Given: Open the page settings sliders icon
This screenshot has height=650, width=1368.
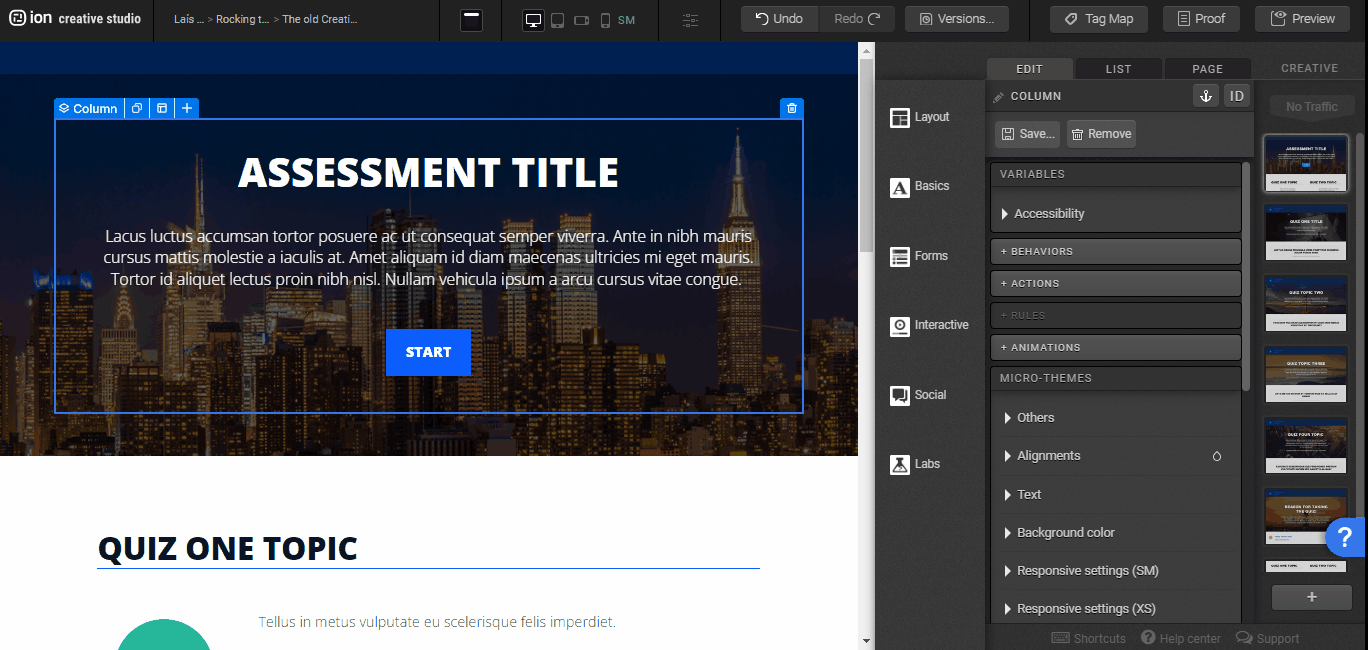Looking at the screenshot, I should click(x=691, y=20).
